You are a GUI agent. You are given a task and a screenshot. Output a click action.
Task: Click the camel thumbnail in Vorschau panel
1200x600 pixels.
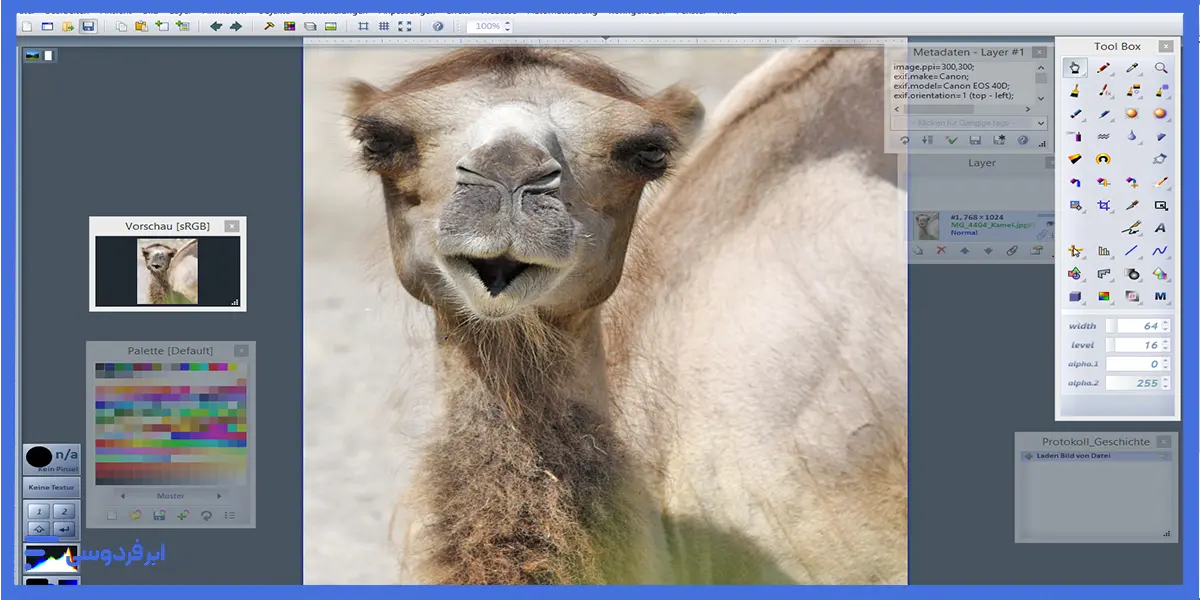(167, 271)
